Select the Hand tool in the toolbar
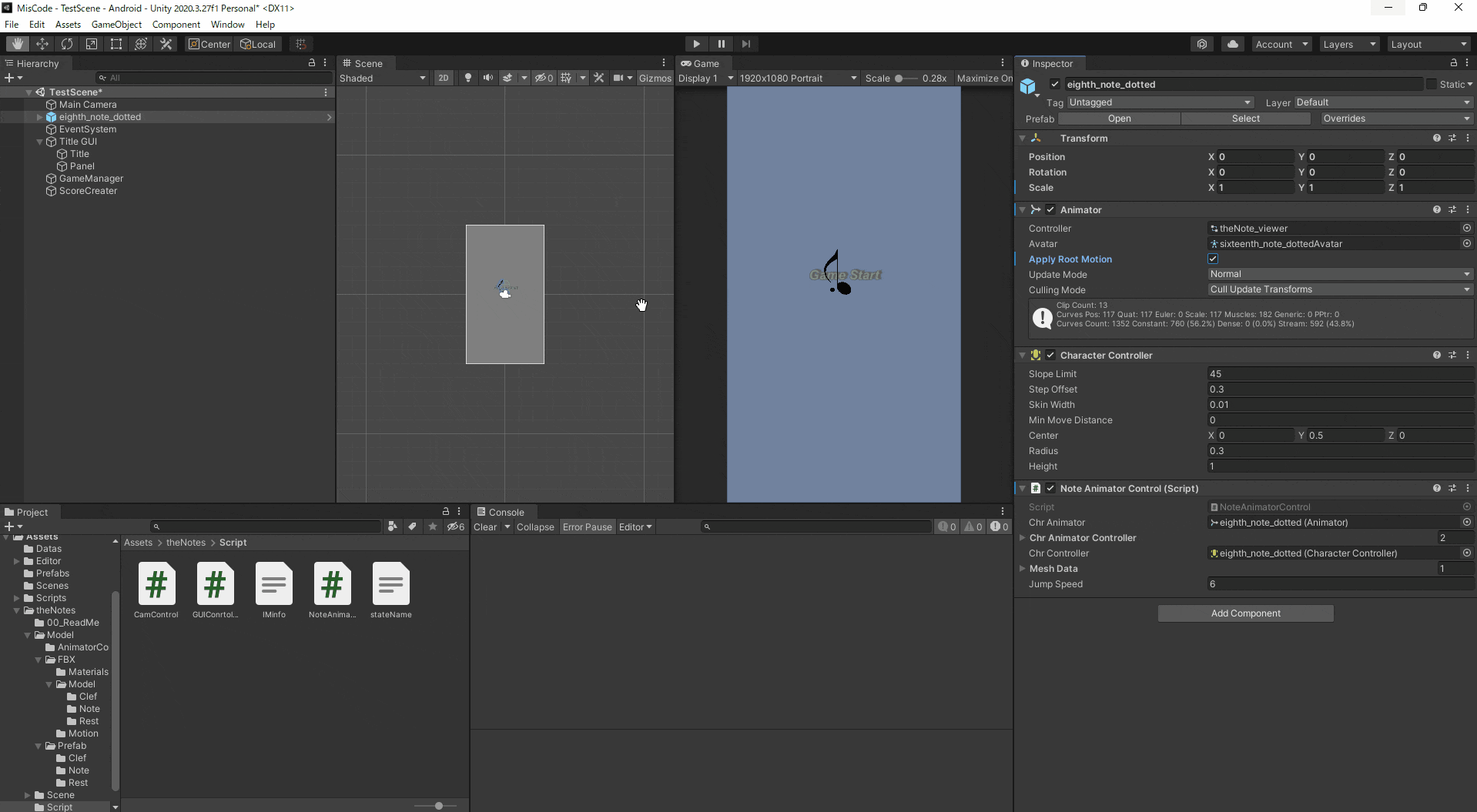1477x812 pixels. (x=17, y=44)
